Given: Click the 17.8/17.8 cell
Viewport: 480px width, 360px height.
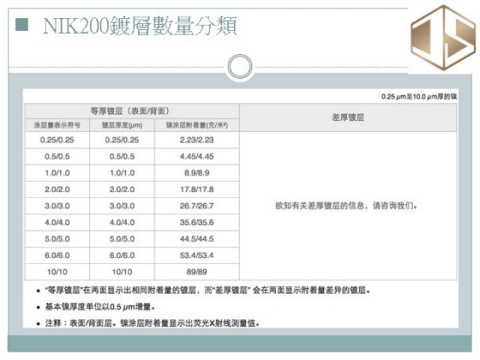Looking at the screenshot, I should click(x=197, y=189).
